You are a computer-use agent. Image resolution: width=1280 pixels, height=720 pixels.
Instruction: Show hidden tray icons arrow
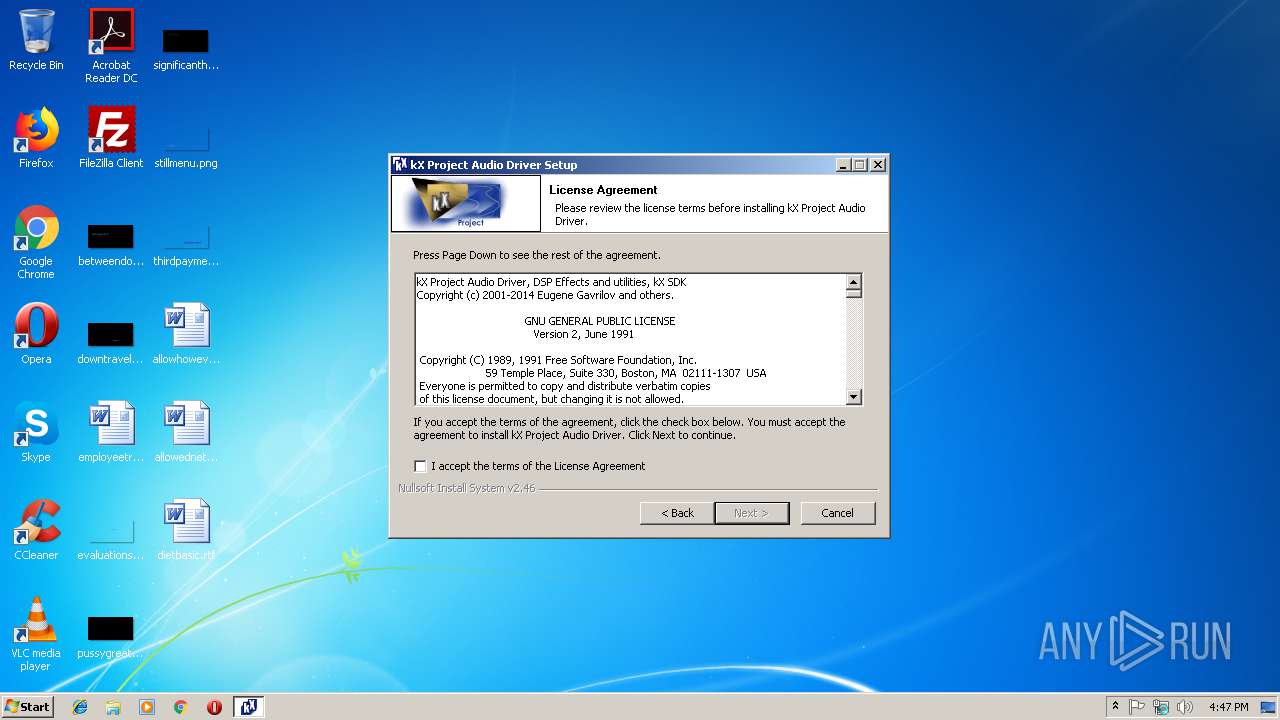pos(1115,707)
